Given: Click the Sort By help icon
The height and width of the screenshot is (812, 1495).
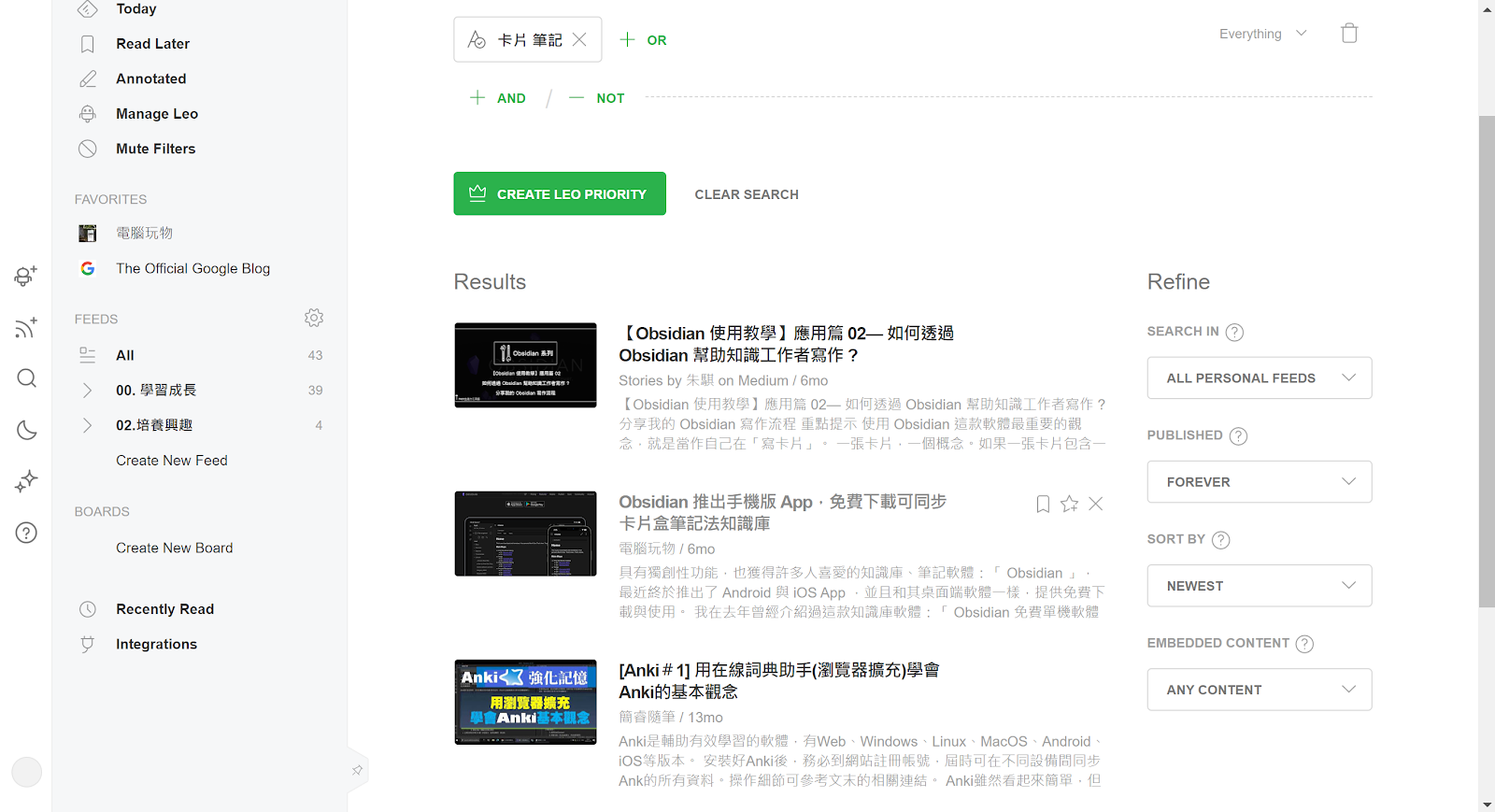Looking at the screenshot, I should tap(1220, 539).
